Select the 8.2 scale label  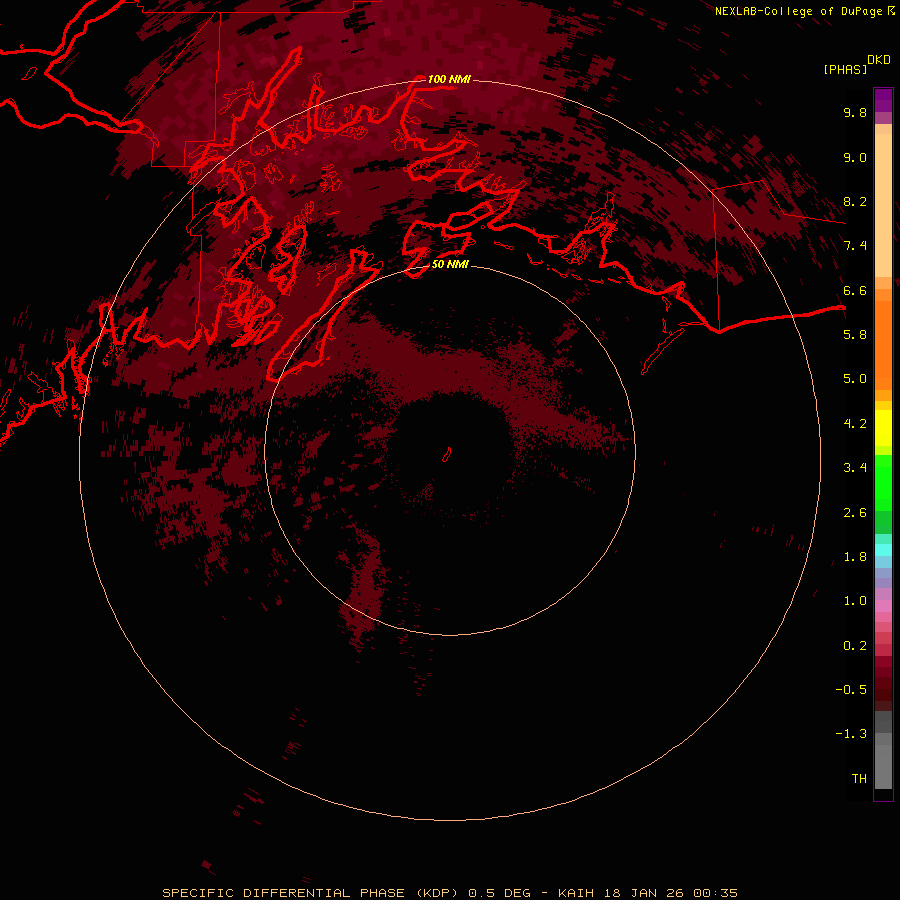pos(855,201)
